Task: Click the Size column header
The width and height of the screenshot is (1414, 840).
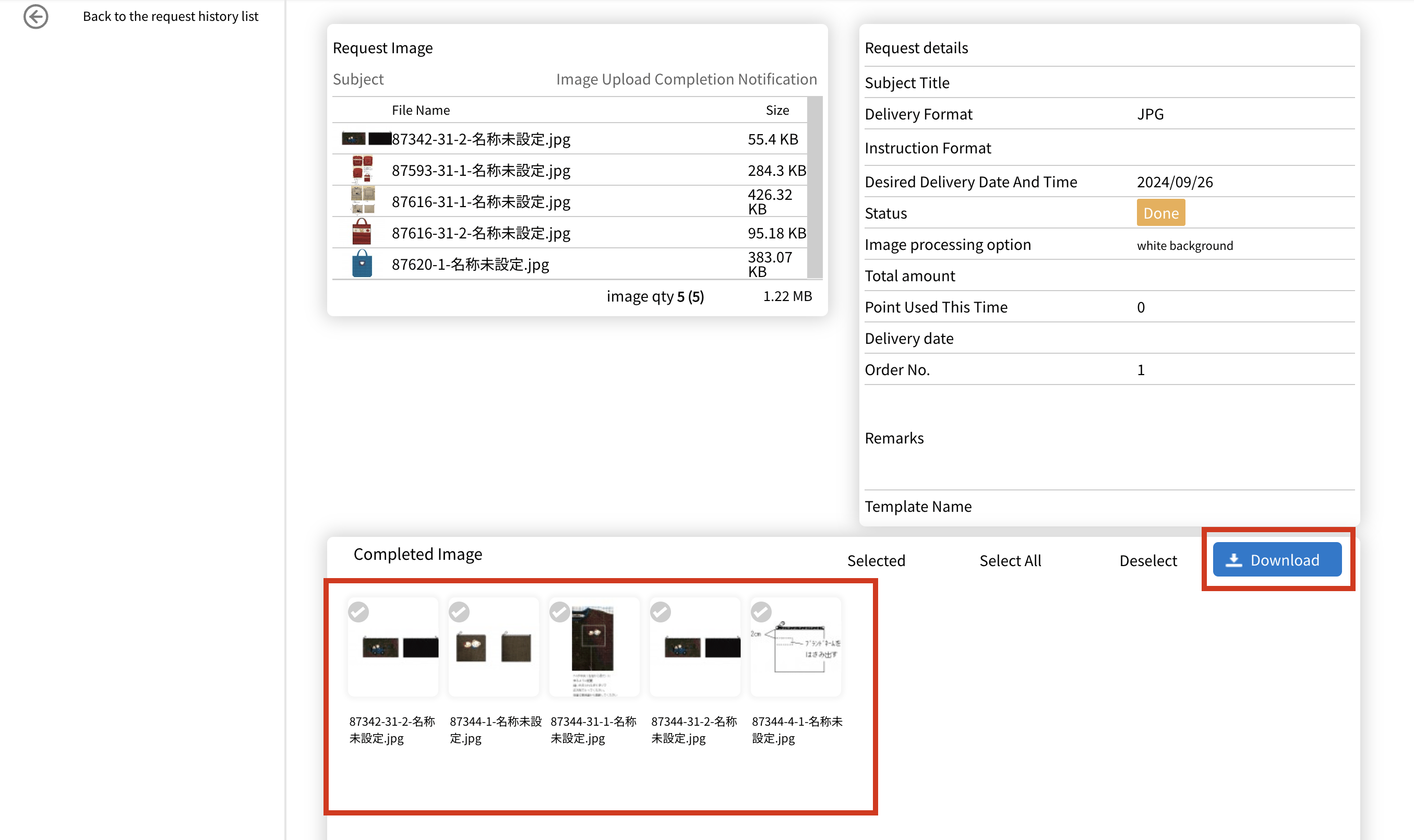Action: [777, 110]
